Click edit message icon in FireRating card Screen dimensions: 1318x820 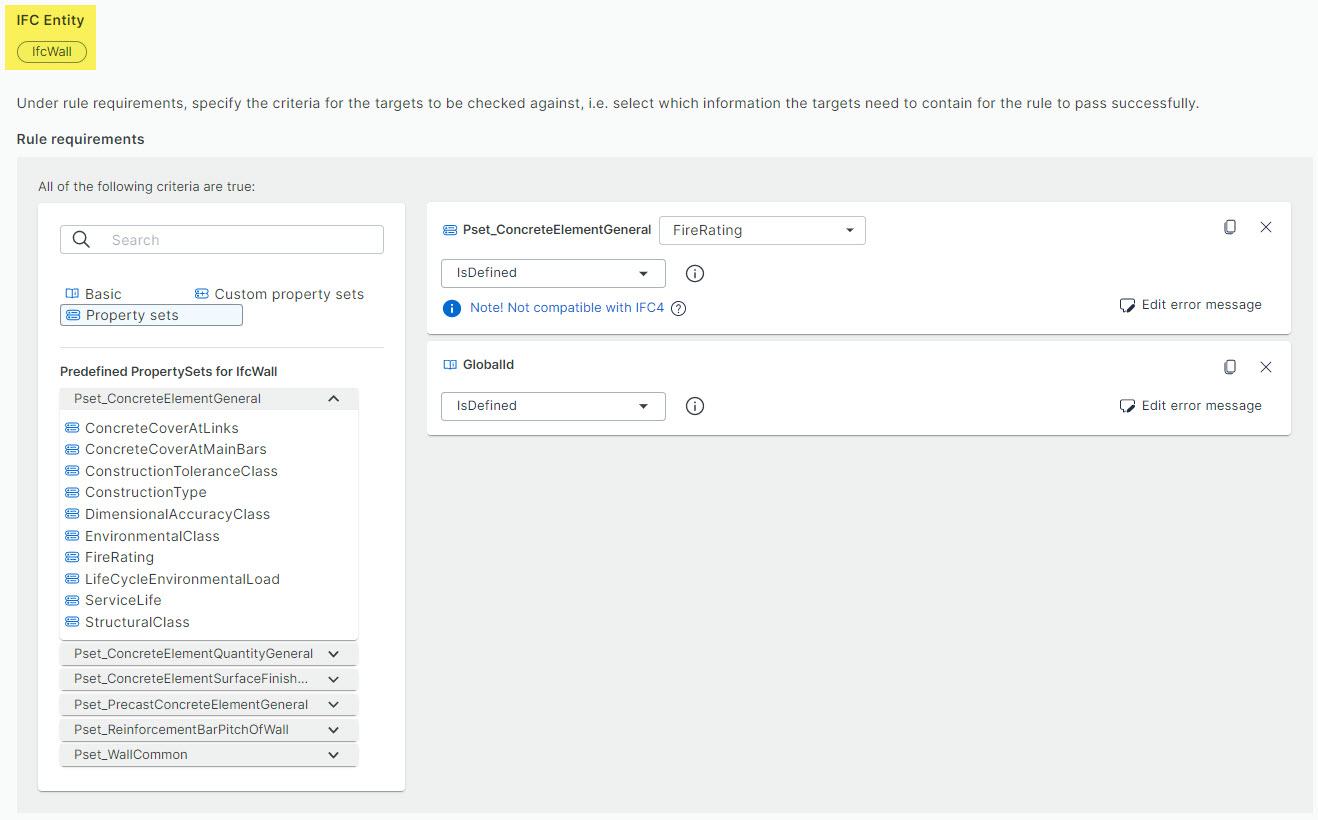pos(1127,305)
